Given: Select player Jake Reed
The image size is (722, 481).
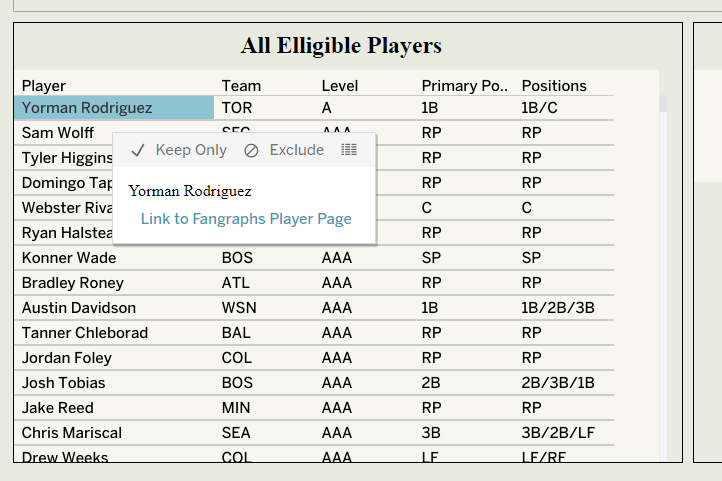Looking at the screenshot, I should click(x=58, y=408).
